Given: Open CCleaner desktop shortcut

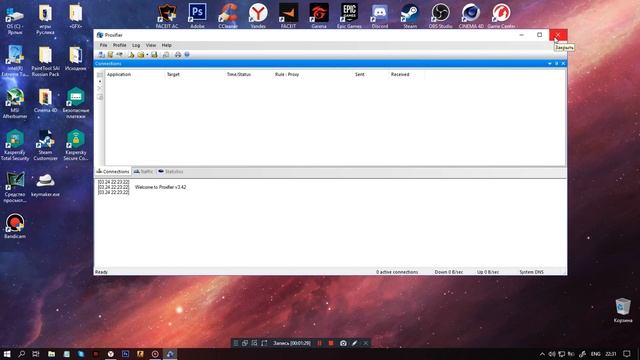Looking at the screenshot, I should tap(228, 16).
